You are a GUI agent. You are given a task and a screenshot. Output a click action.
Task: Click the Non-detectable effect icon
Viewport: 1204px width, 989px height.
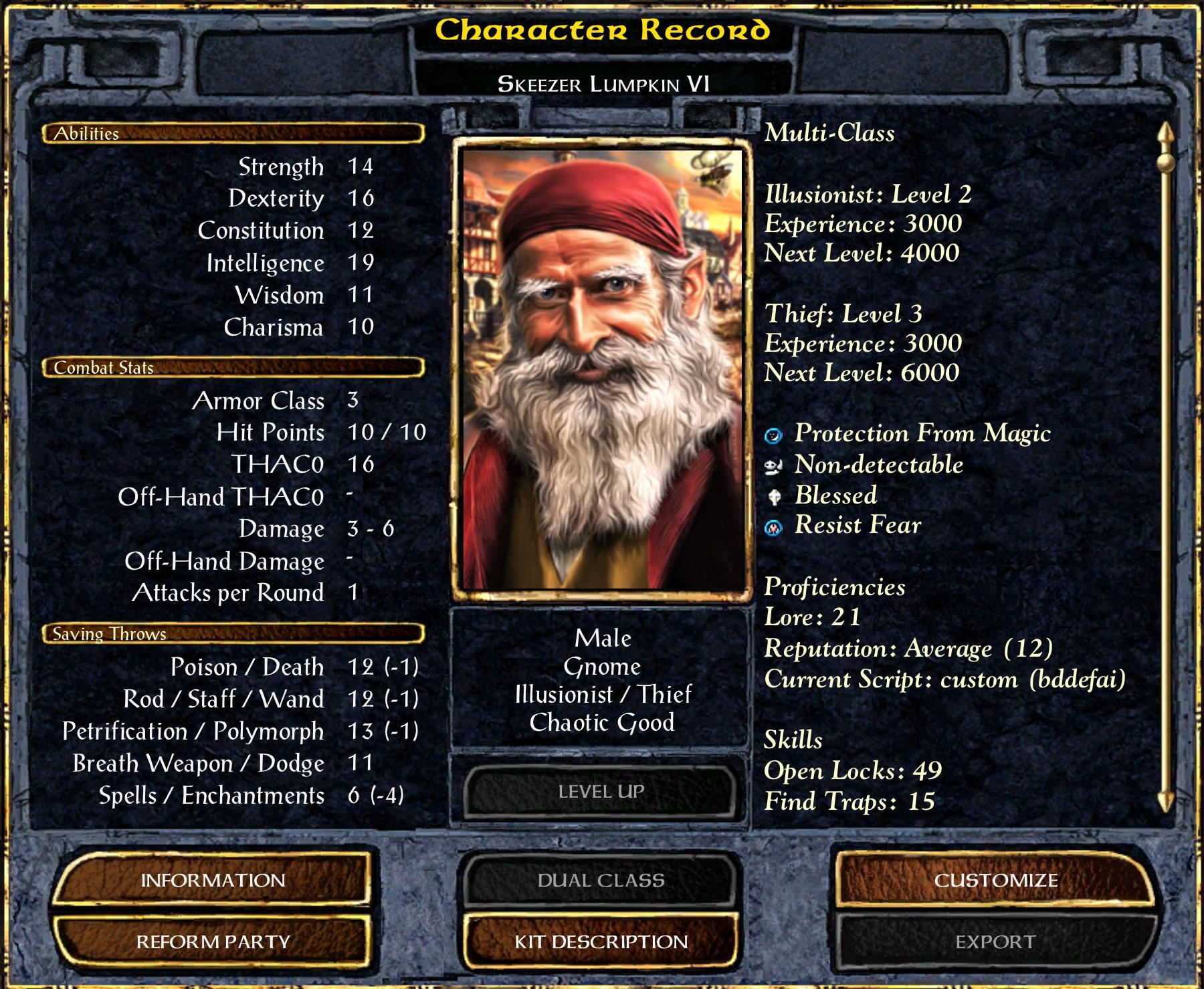[x=773, y=466]
